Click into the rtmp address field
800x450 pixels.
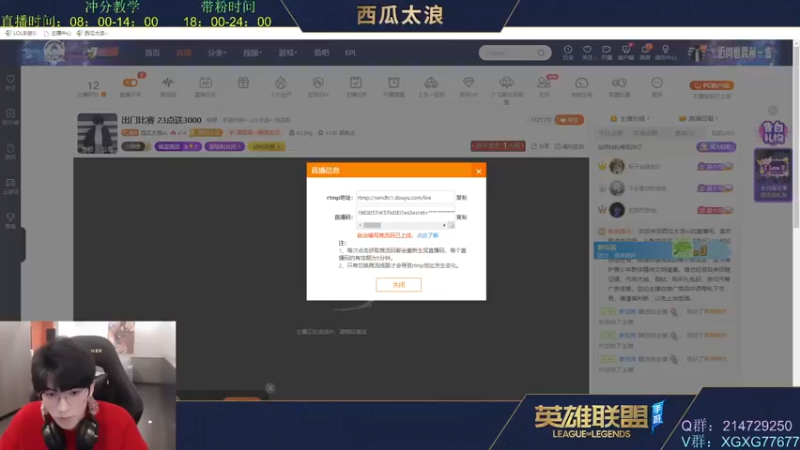coord(405,197)
